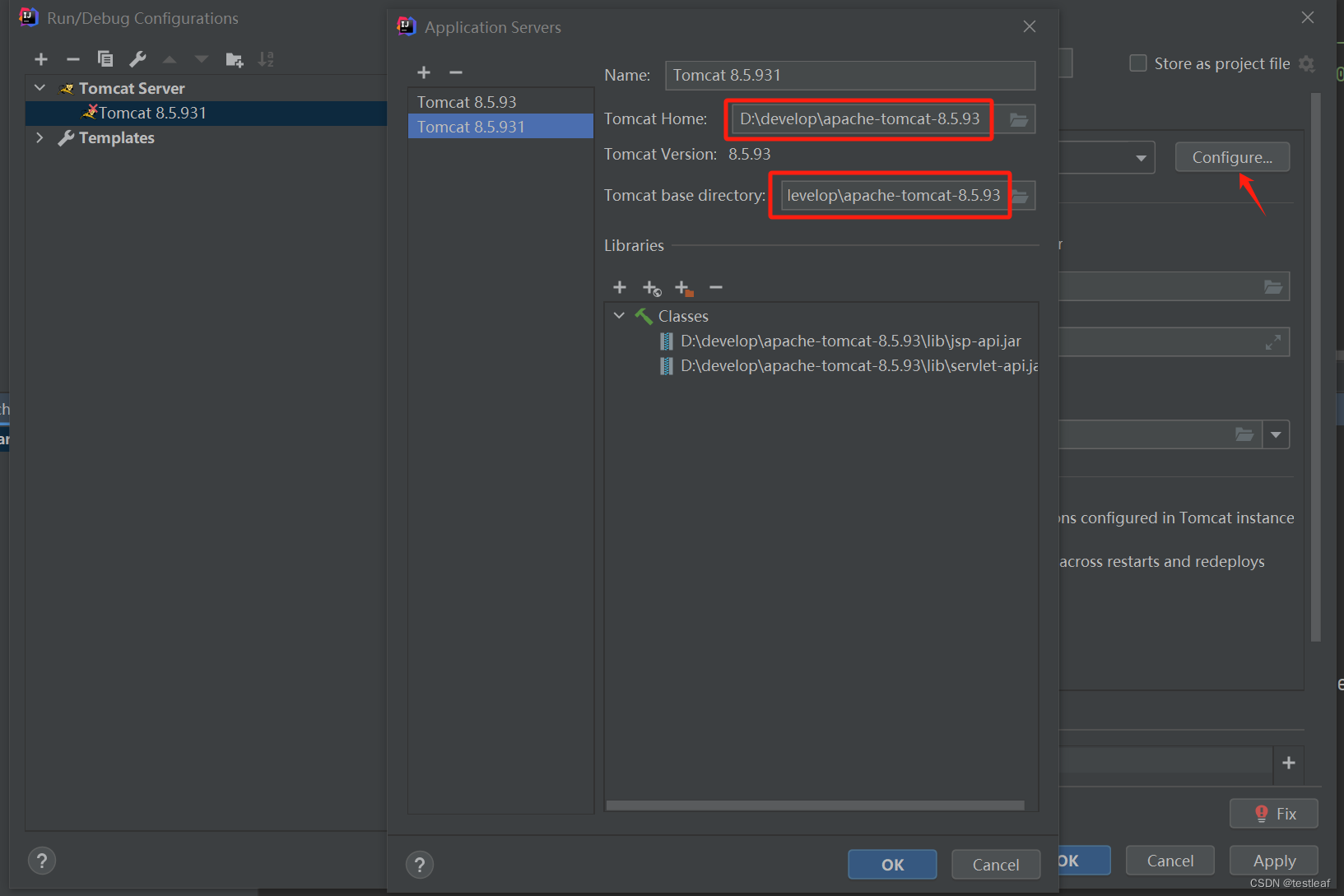
Task: Open edit templates wrench icon
Action: click(137, 59)
